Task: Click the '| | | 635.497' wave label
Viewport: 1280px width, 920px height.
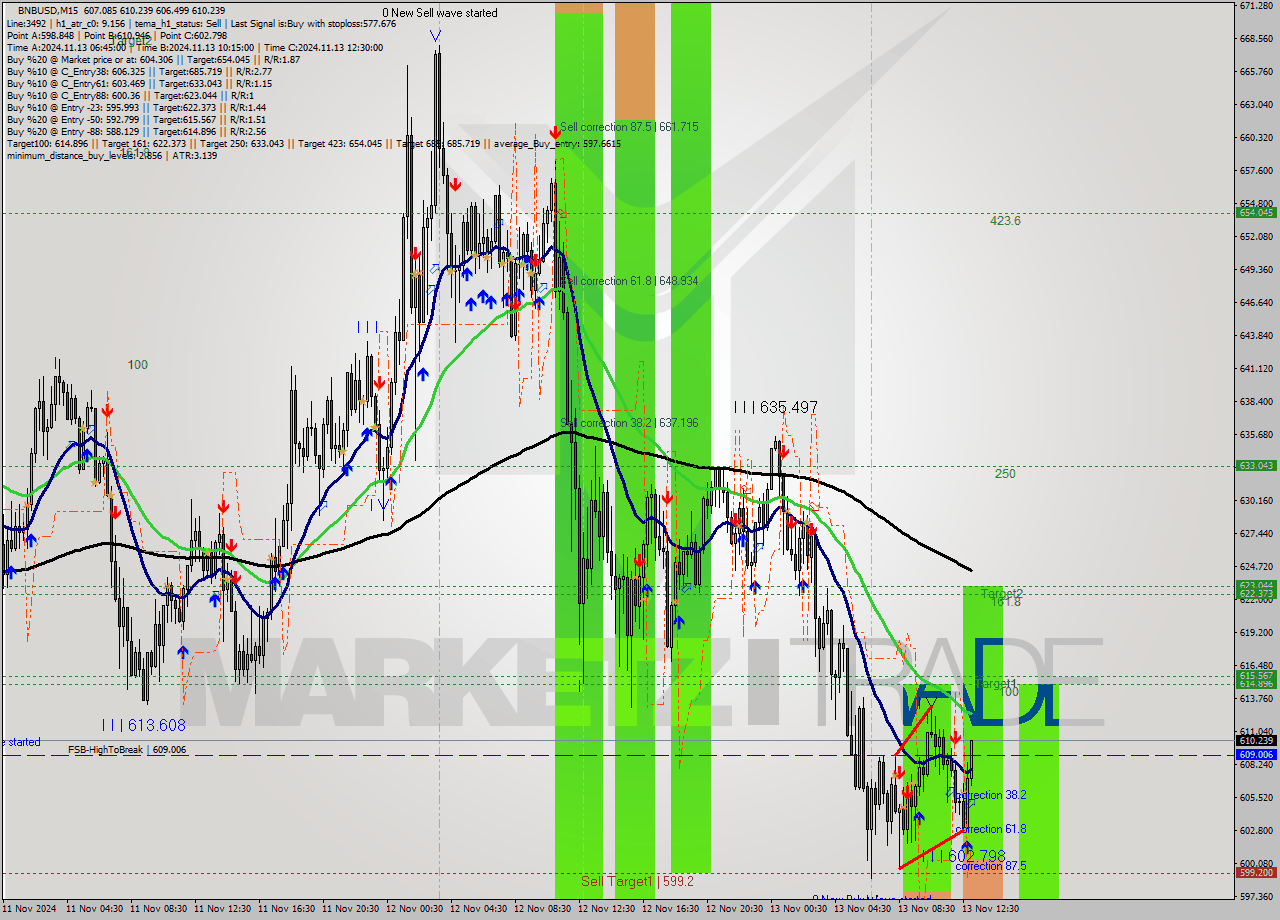Action: click(775, 407)
